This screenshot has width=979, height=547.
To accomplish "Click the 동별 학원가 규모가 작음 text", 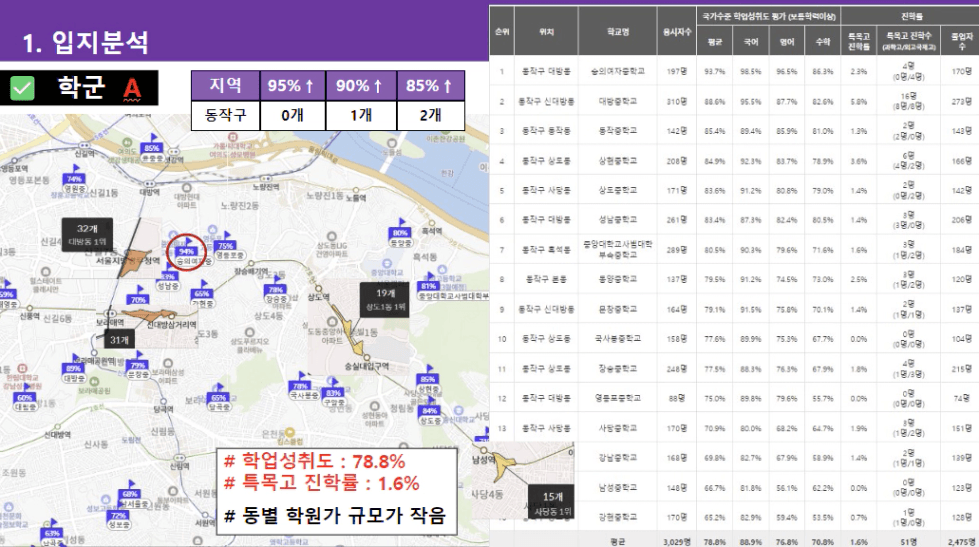I will tap(335, 515).
